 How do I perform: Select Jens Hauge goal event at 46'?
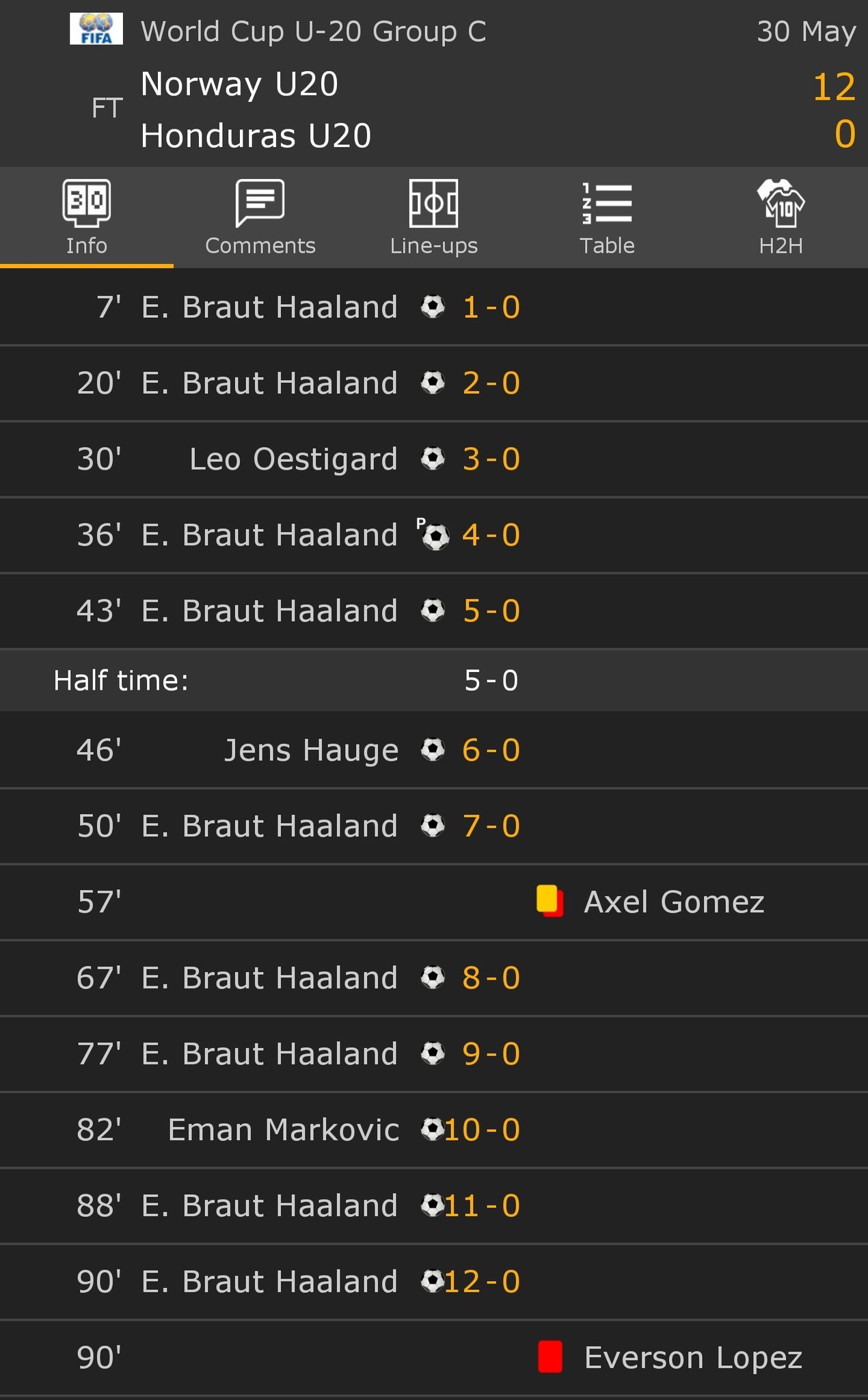434,750
